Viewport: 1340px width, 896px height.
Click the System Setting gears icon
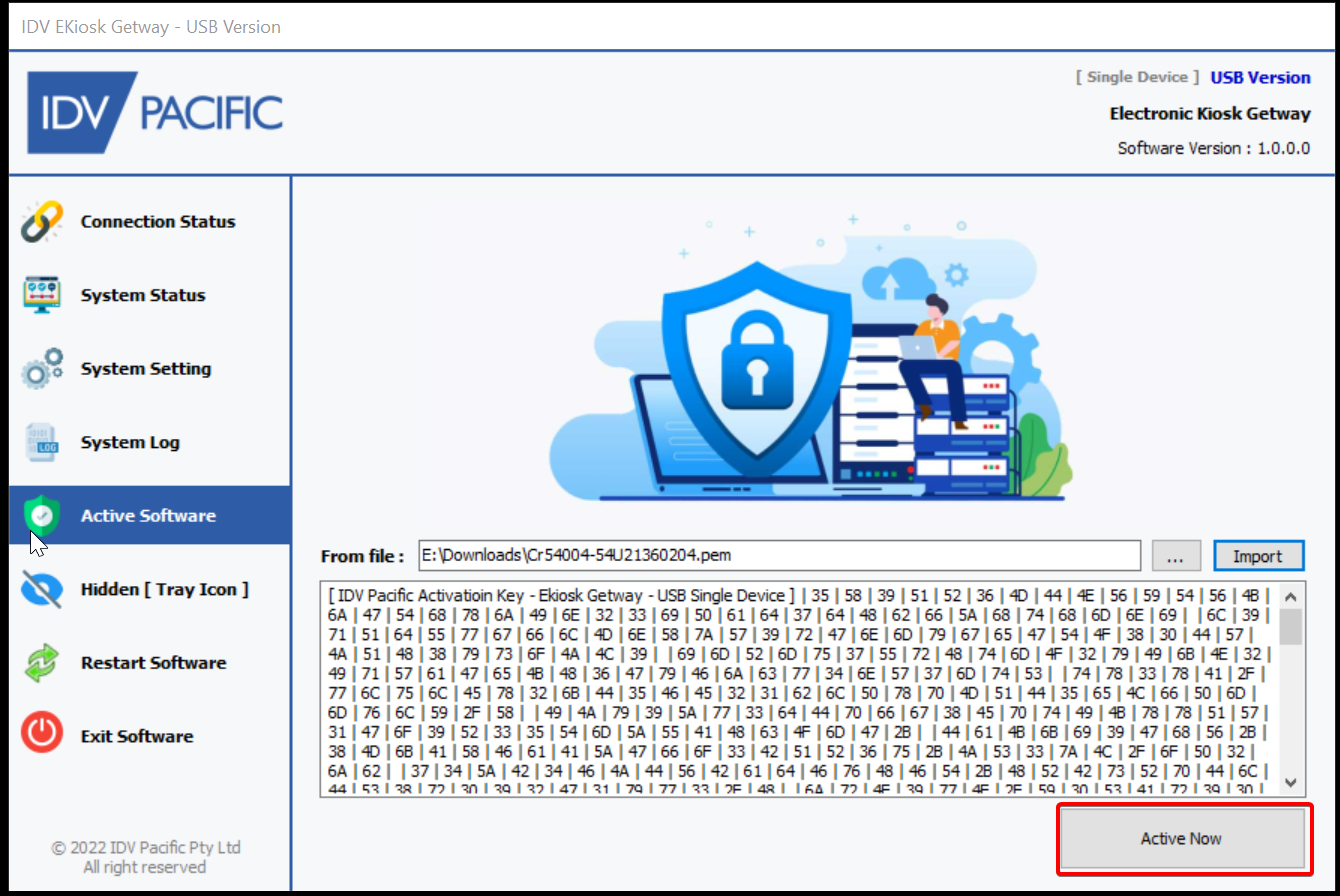[x=42, y=368]
